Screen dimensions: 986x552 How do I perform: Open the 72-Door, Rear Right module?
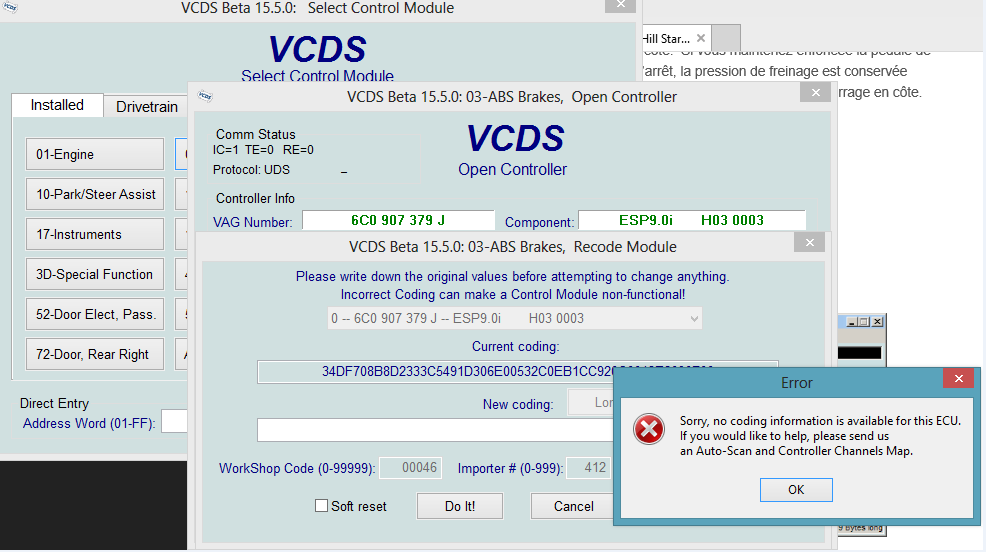click(x=95, y=354)
